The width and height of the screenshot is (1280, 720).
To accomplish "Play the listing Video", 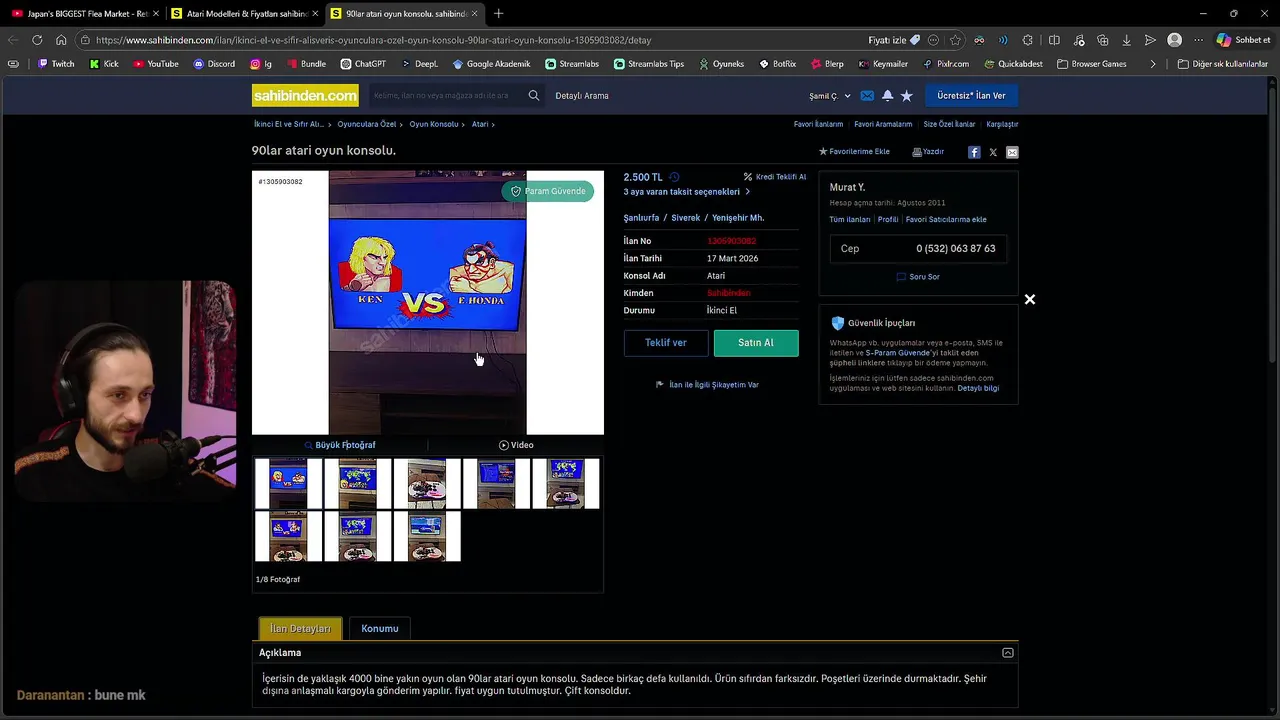I will [x=516, y=445].
